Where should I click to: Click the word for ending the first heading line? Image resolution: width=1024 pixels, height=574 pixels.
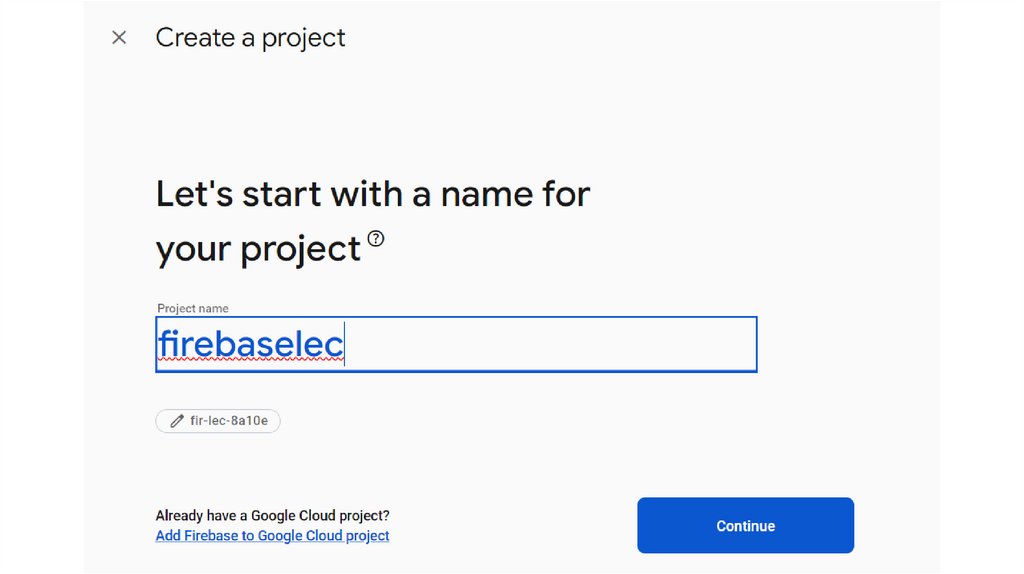pyautogui.click(x=566, y=193)
